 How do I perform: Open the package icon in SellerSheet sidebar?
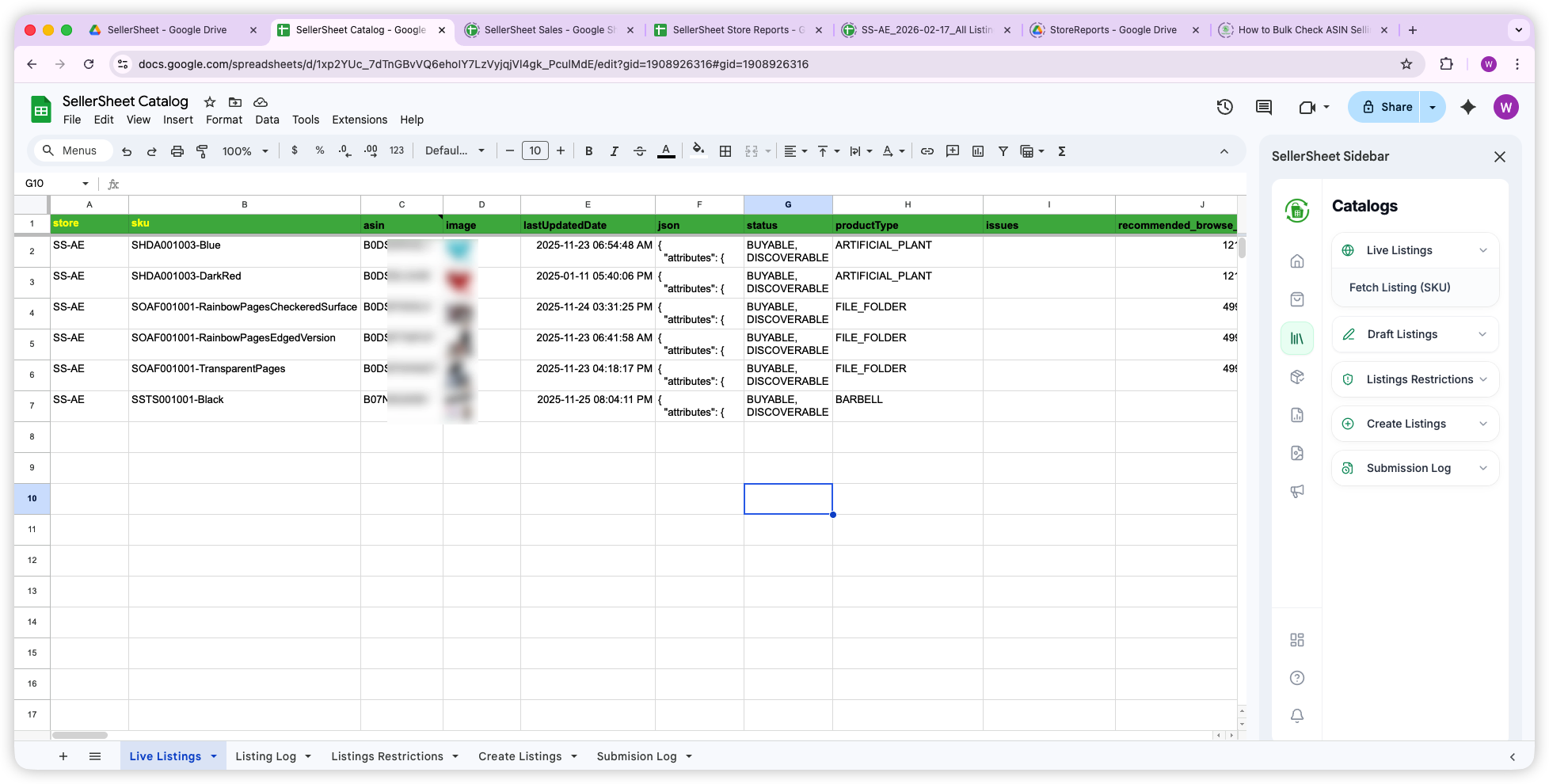pyautogui.click(x=1297, y=377)
